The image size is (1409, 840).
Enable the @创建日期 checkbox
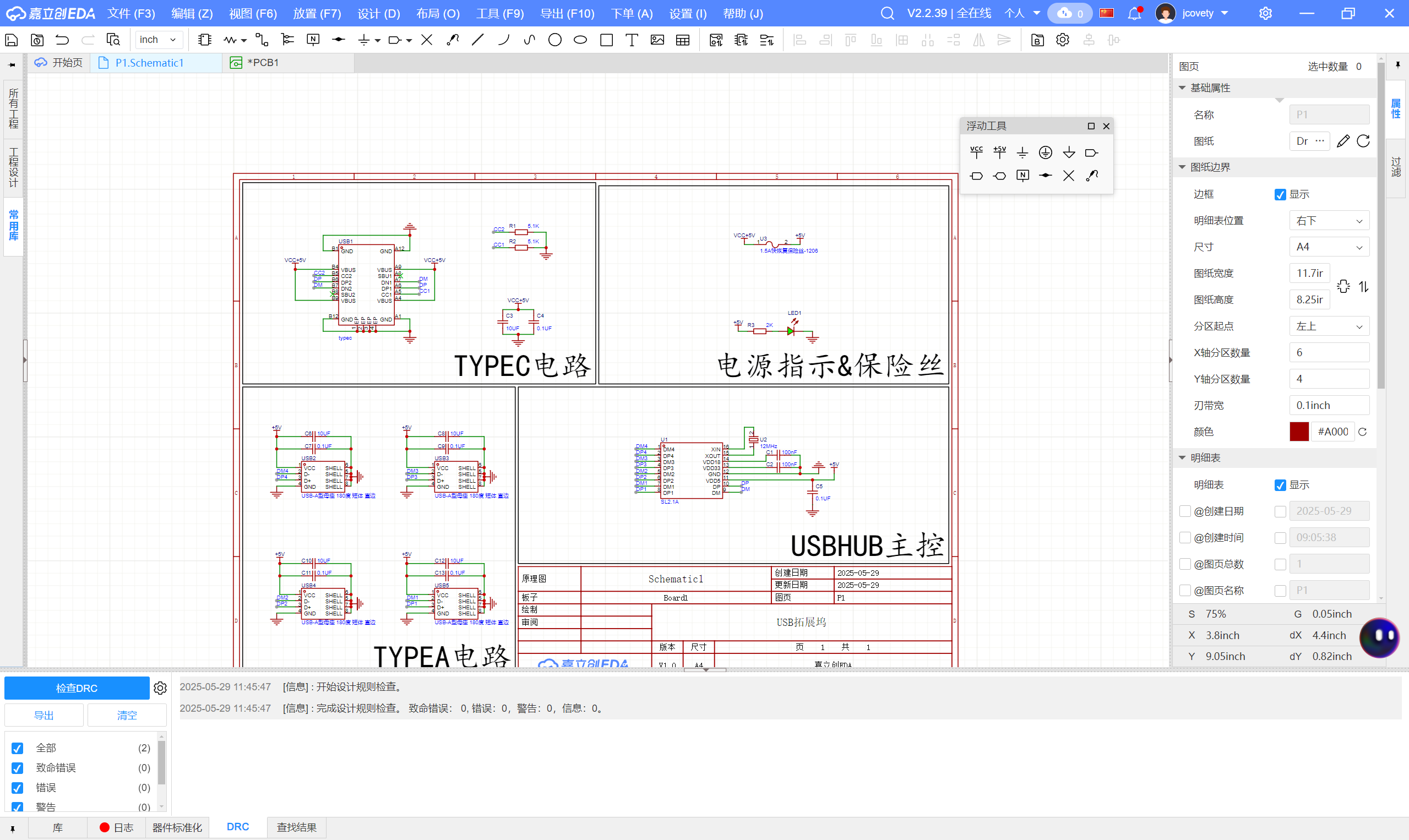pos(1185,511)
